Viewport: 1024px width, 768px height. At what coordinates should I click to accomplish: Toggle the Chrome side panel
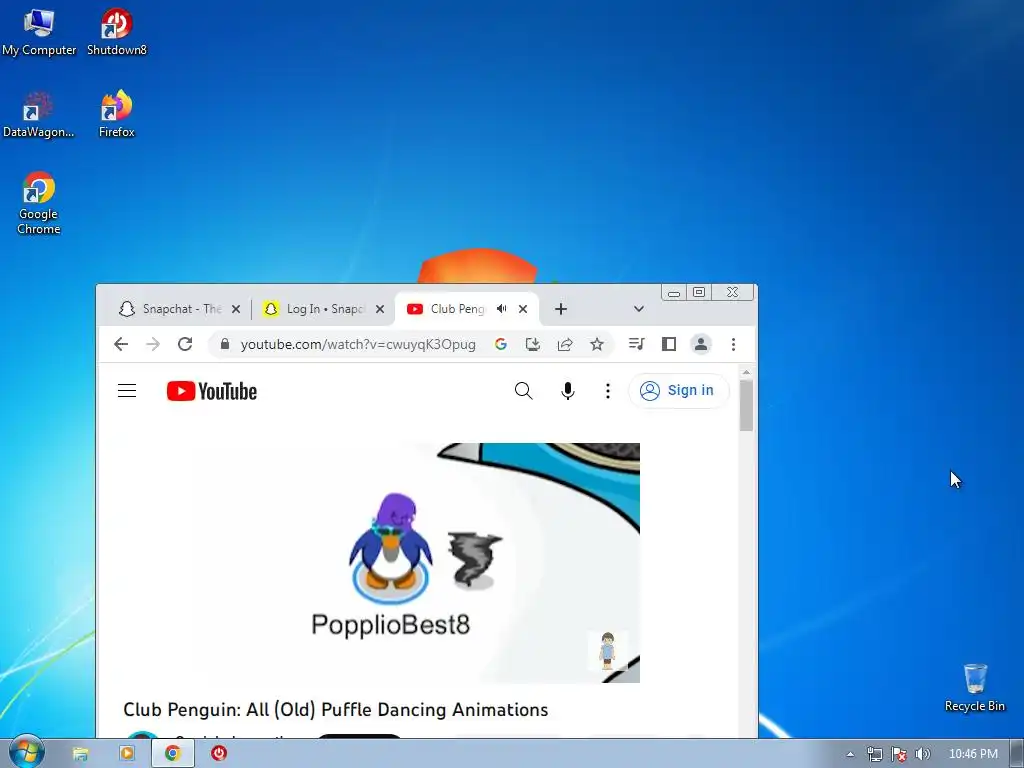point(669,344)
